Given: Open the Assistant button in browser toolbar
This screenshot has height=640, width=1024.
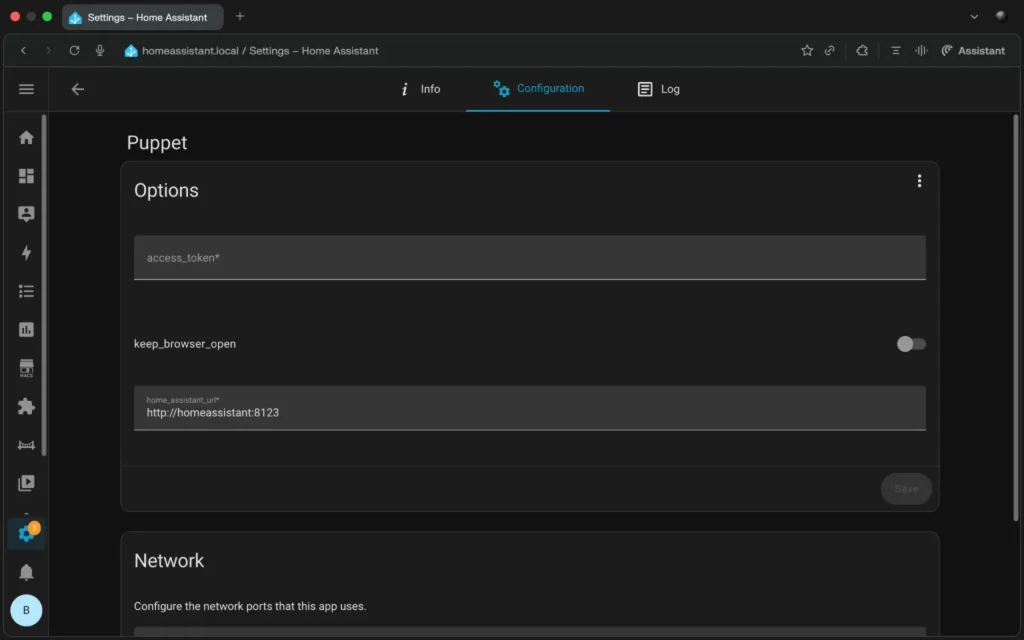Looking at the screenshot, I should [x=972, y=50].
